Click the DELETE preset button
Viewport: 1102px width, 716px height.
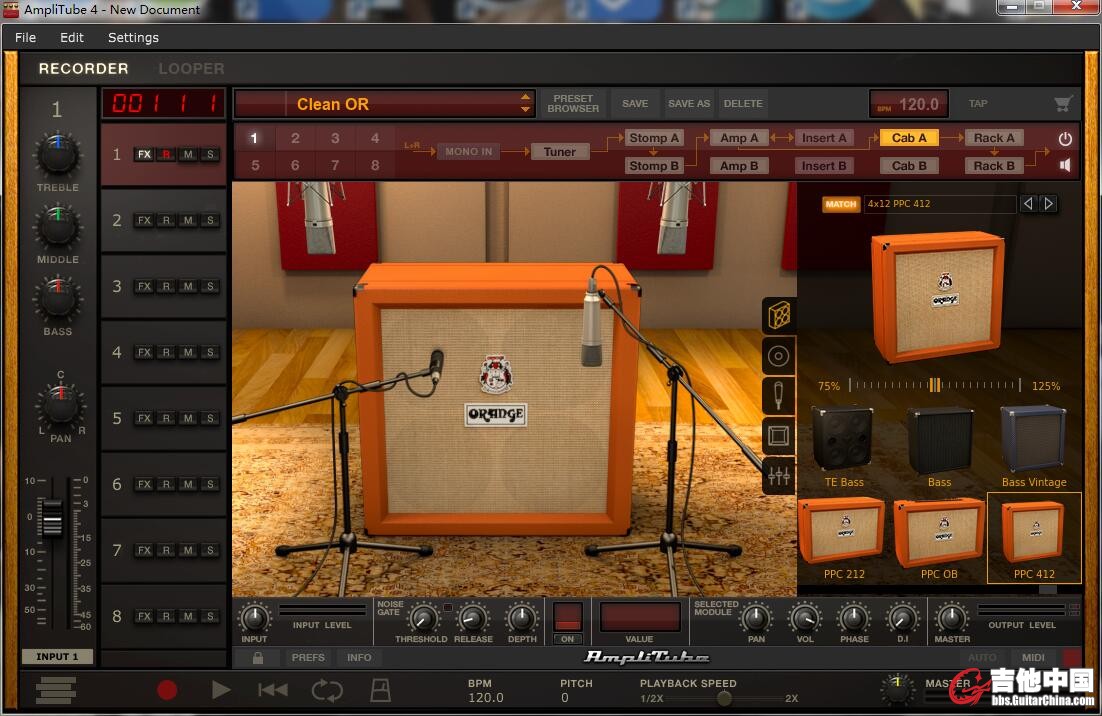pos(743,104)
